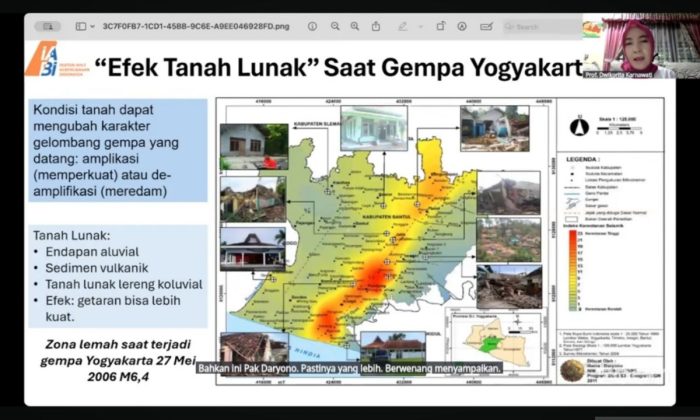Image resolution: width=700 pixels, height=420 pixels.
Task: Click the north arrow compass on the map
Action: 579,127
